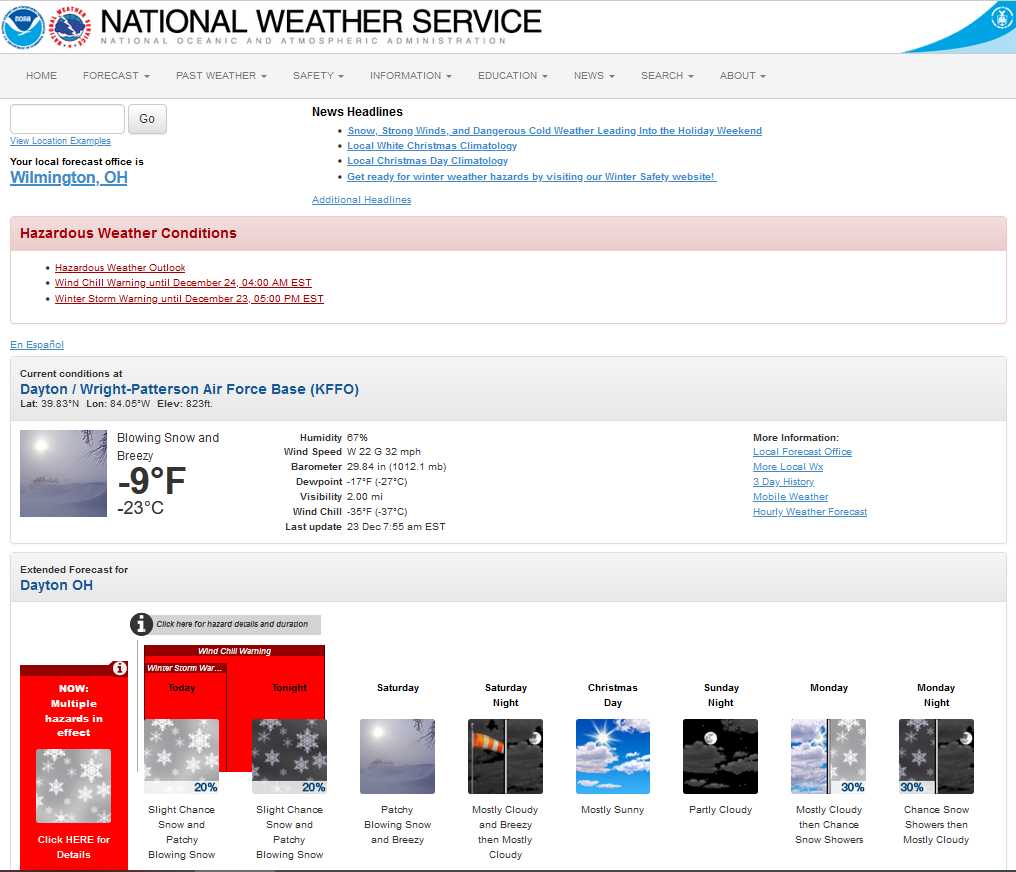Screen dimensions: 1016x872
Task: Click the NOAA logo in the header
Action: [23, 27]
